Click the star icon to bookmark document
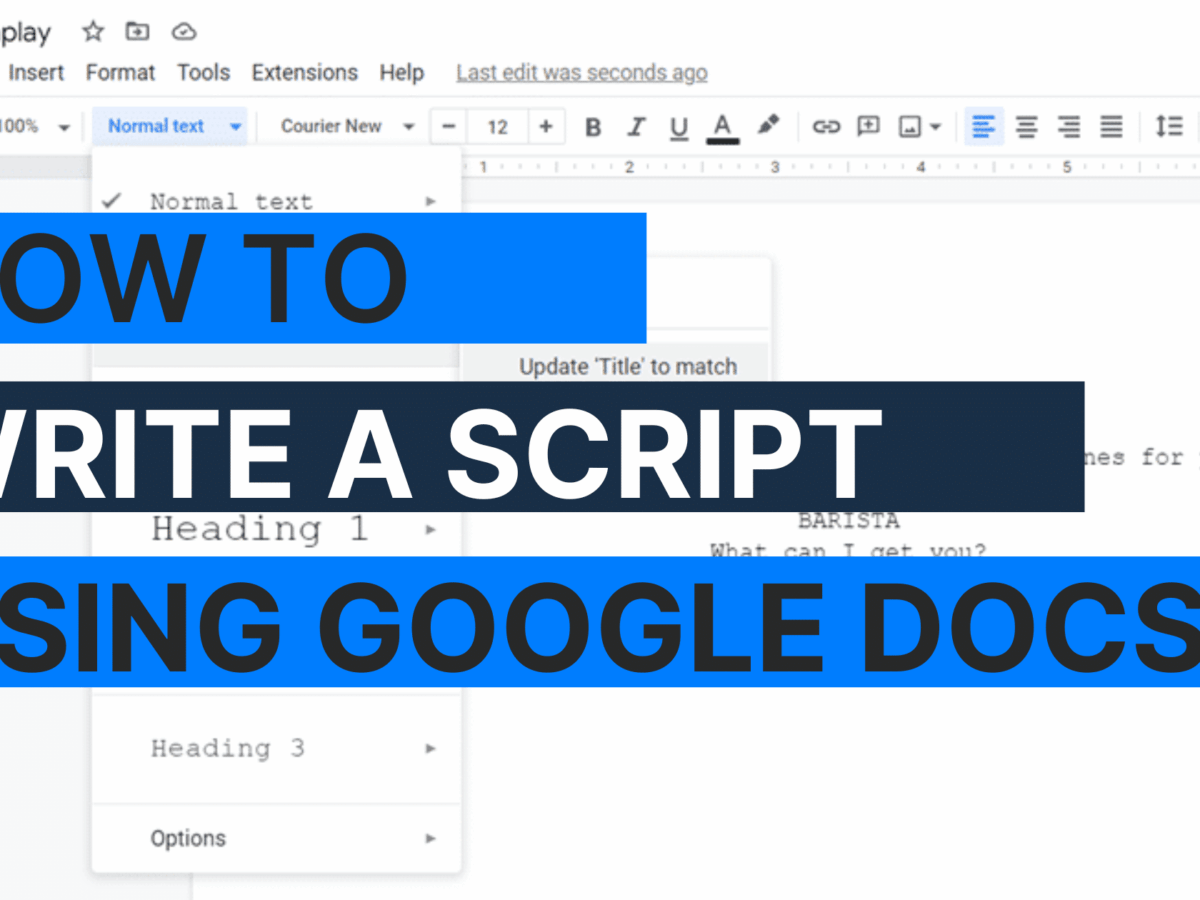Viewport: 1200px width, 900px height. click(x=93, y=32)
